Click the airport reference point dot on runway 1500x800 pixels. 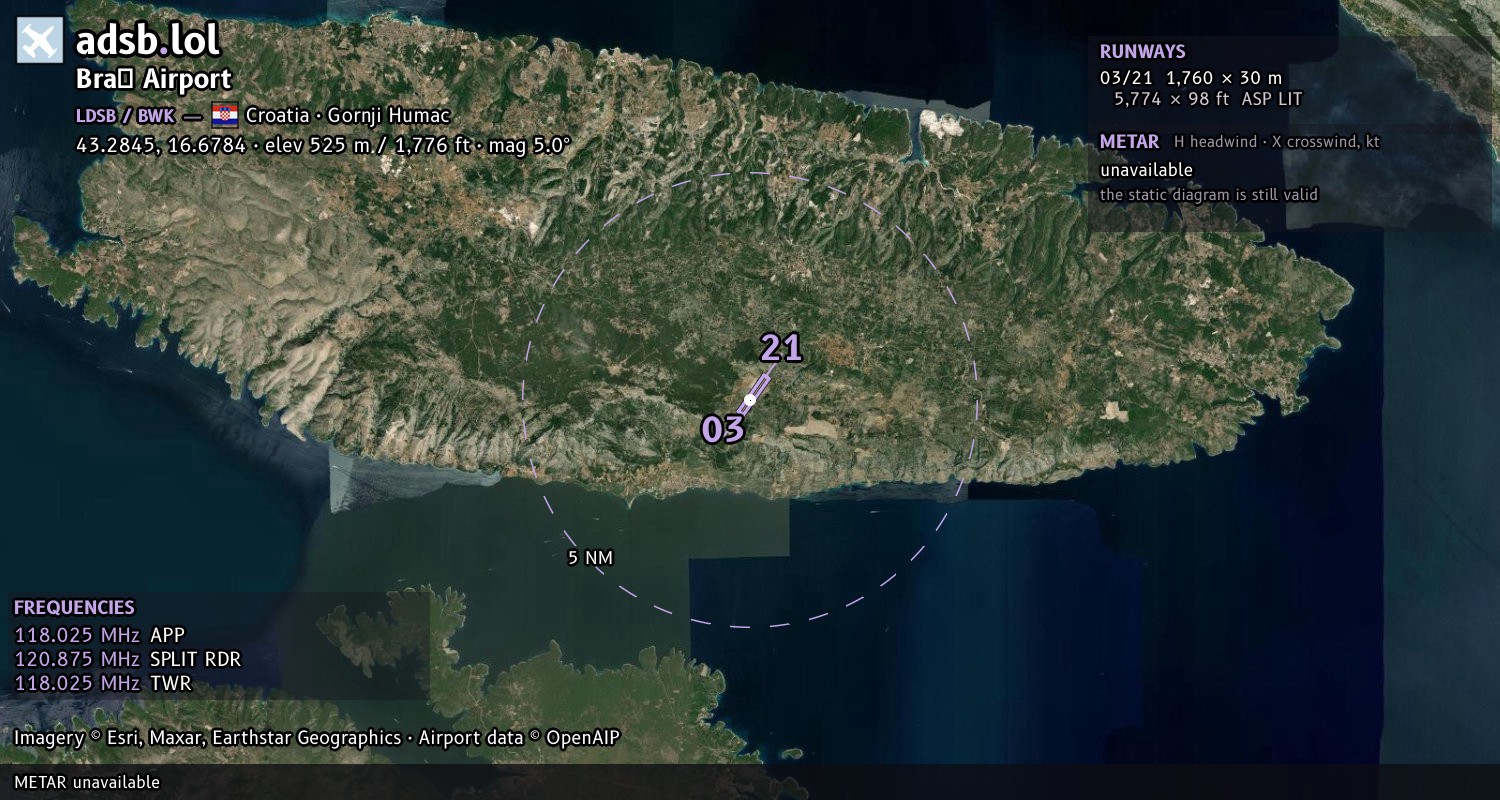pos(750,399)
